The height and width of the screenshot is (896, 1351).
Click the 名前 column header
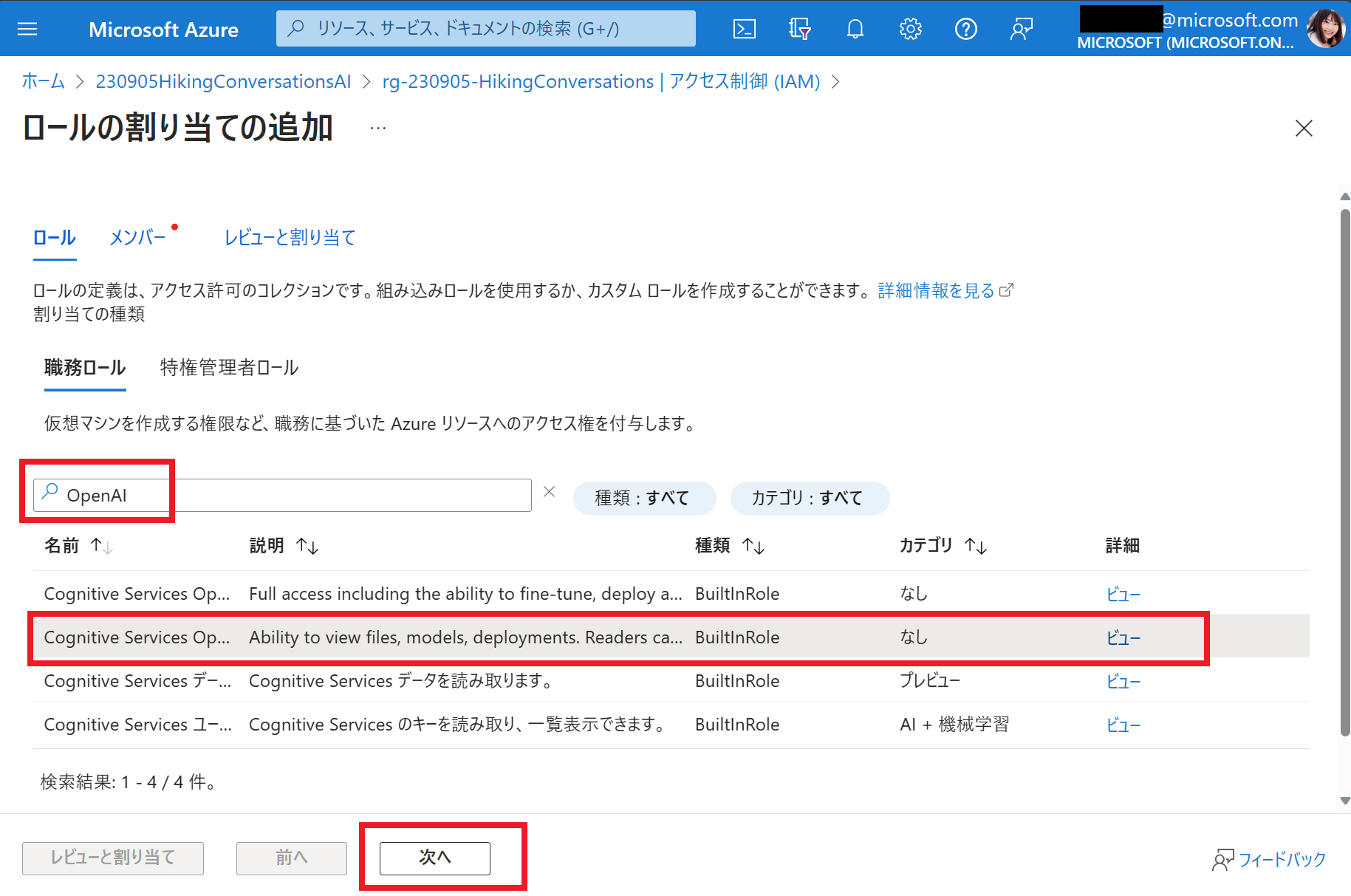coord(61,546)
